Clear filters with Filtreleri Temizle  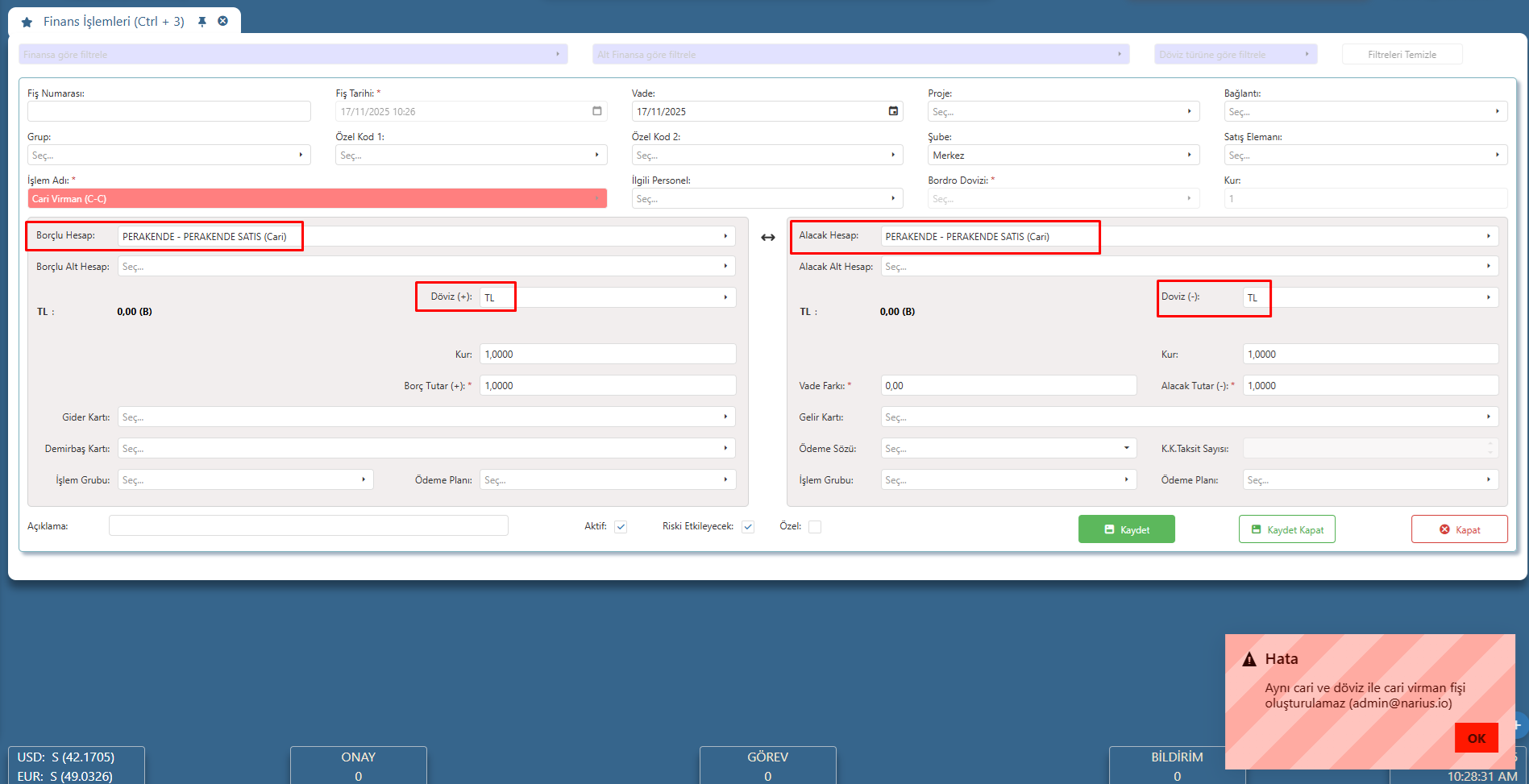[x=1402, y=54]
